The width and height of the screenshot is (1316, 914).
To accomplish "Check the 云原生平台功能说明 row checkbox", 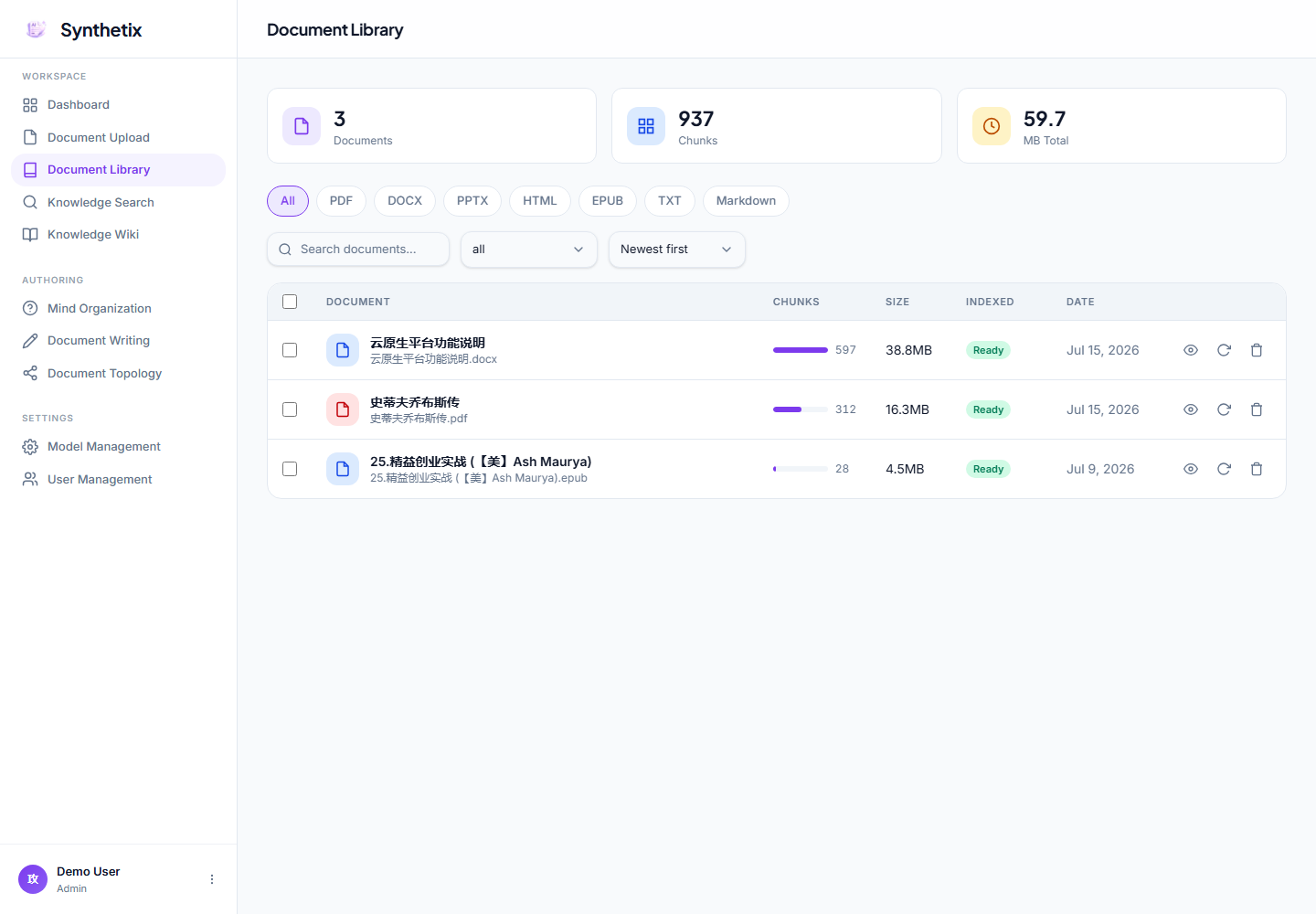I will 290,350.
